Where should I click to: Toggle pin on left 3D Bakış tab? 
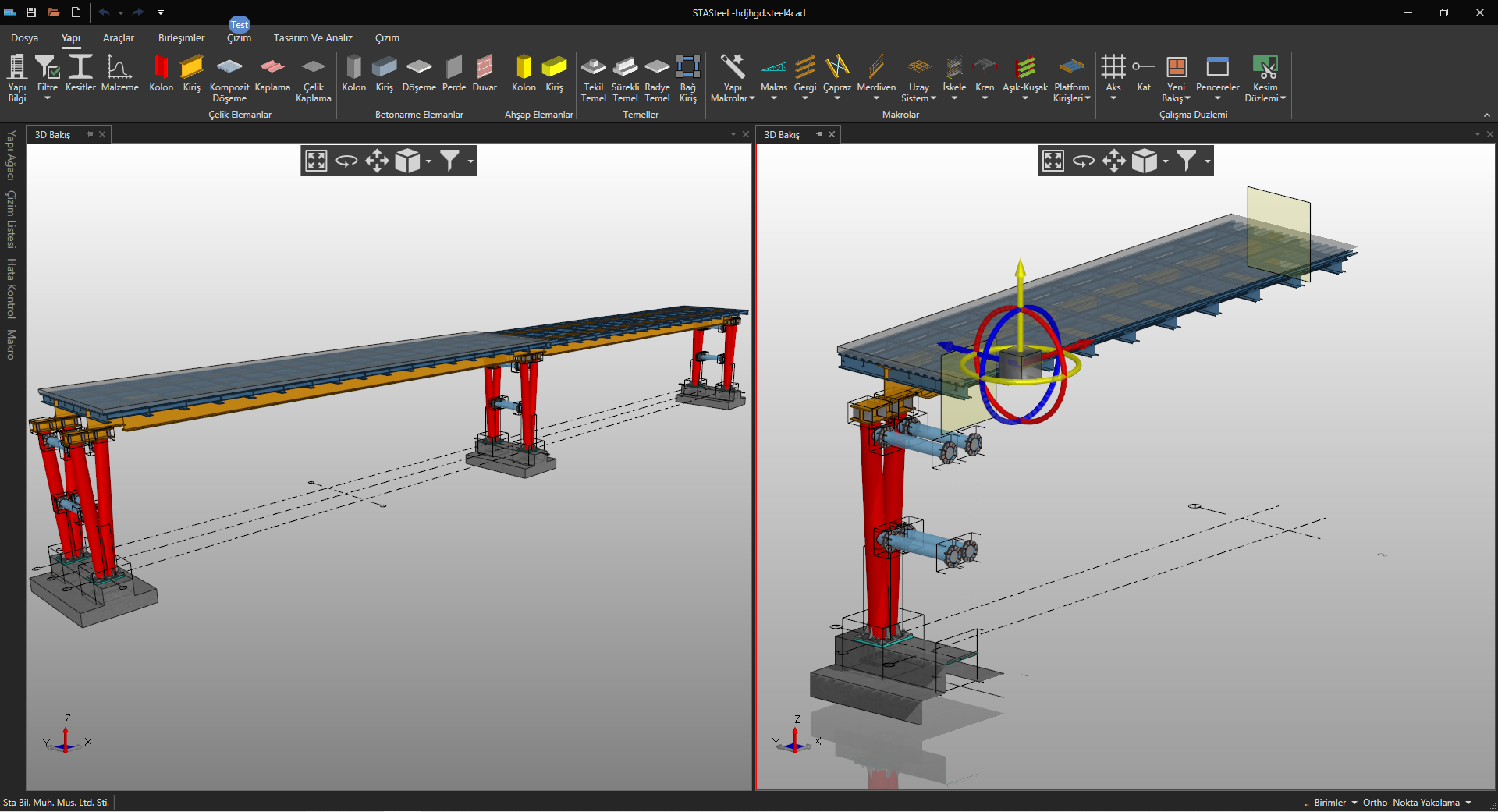[90, 134]
